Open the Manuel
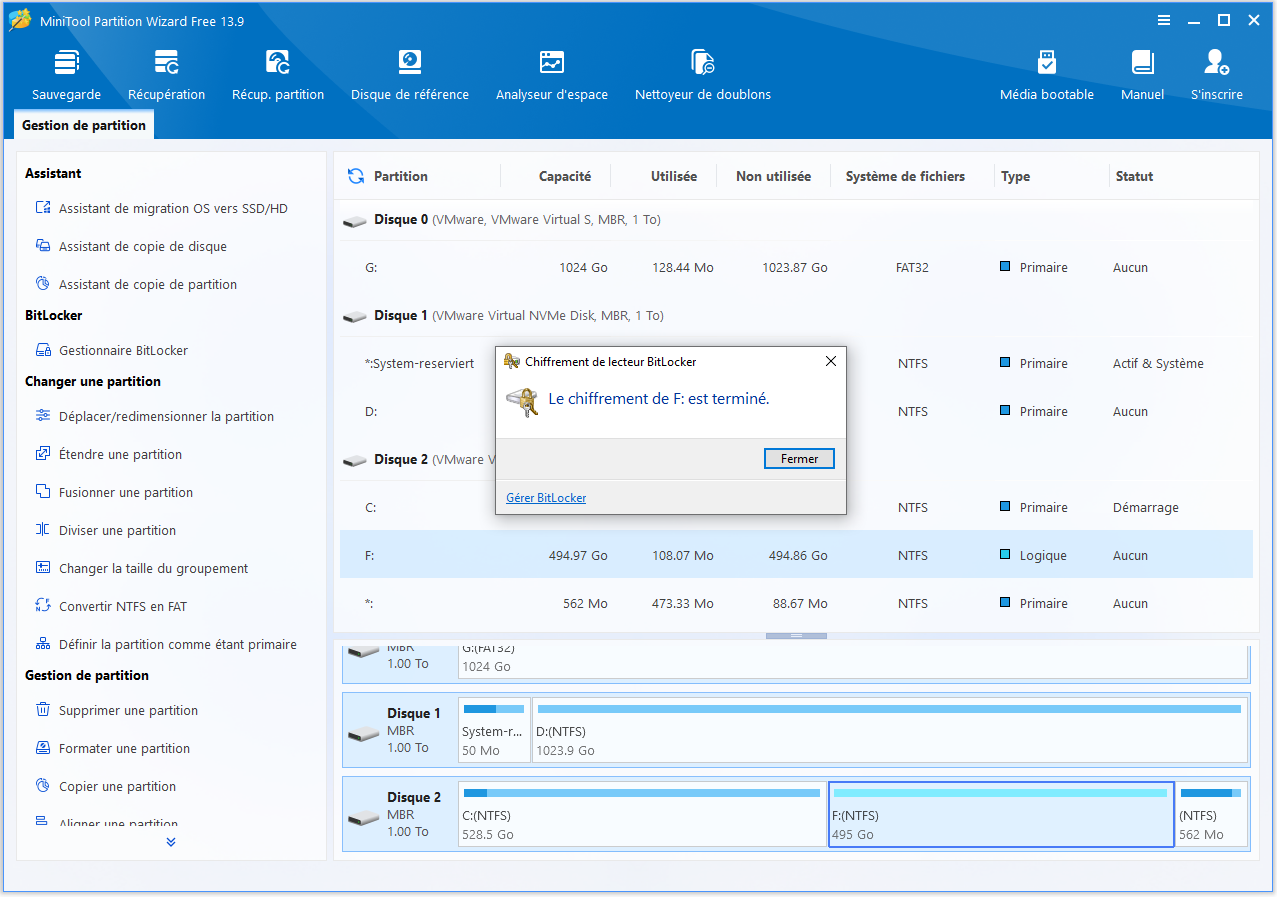1277x897 pixels. pos(1142,75)
